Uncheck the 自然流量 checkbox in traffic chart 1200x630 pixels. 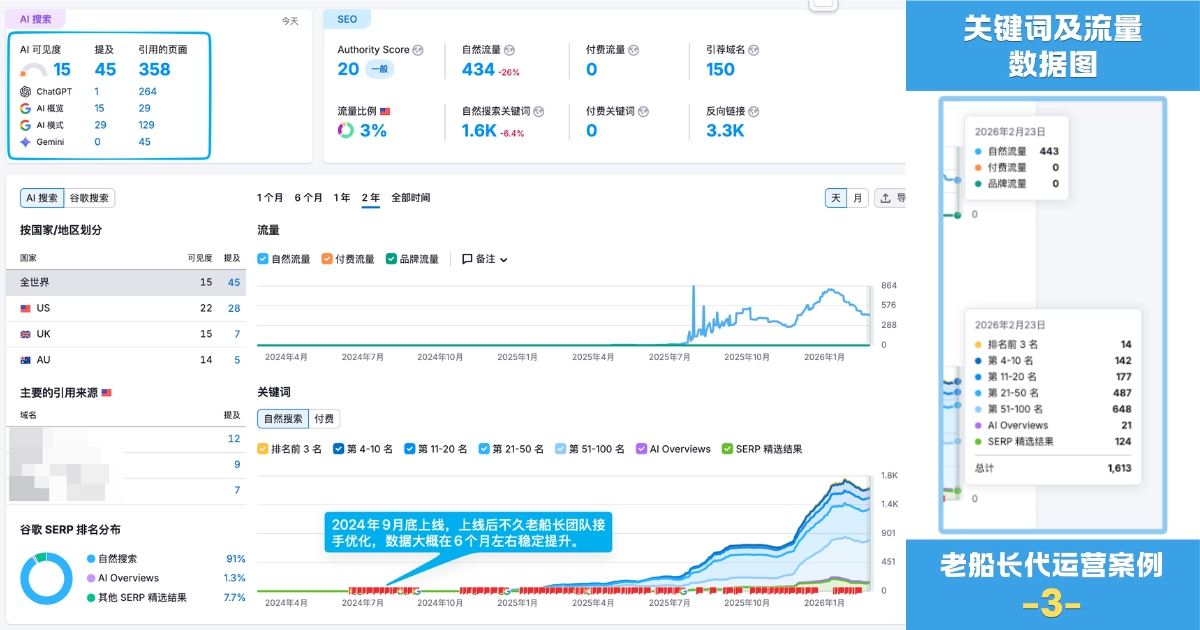point(263,259)
